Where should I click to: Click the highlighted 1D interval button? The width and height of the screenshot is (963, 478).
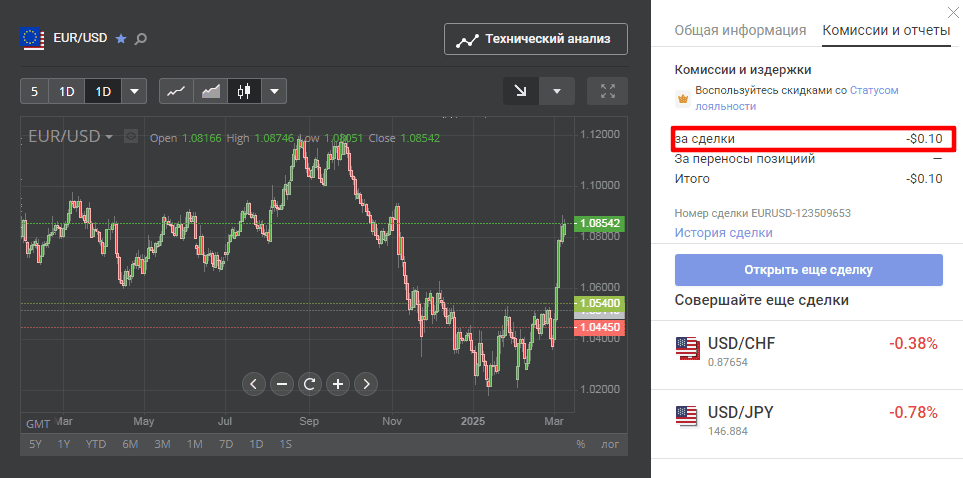click(x=103, y=92)
